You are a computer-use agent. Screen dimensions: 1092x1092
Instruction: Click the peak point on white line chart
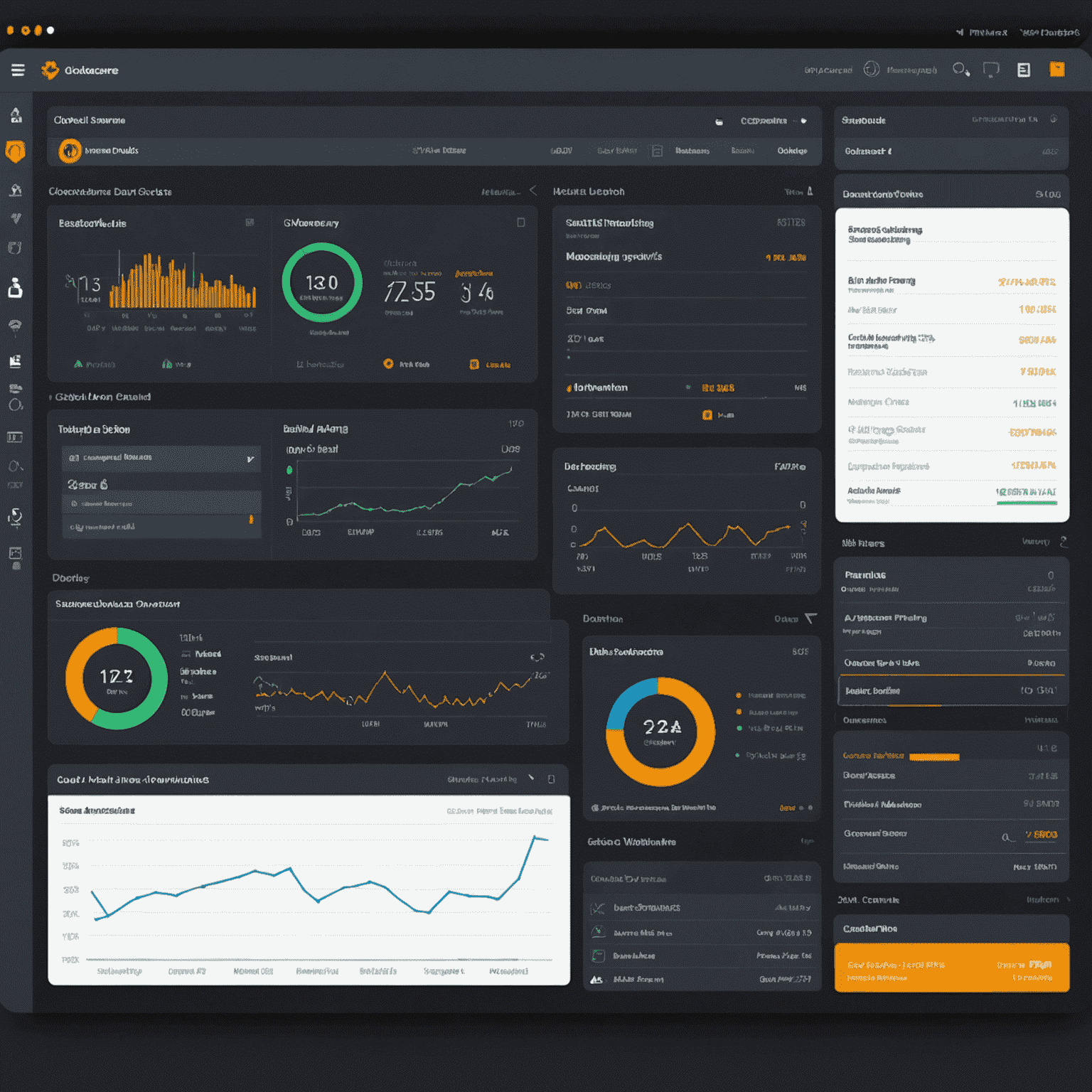click(534, 837)
